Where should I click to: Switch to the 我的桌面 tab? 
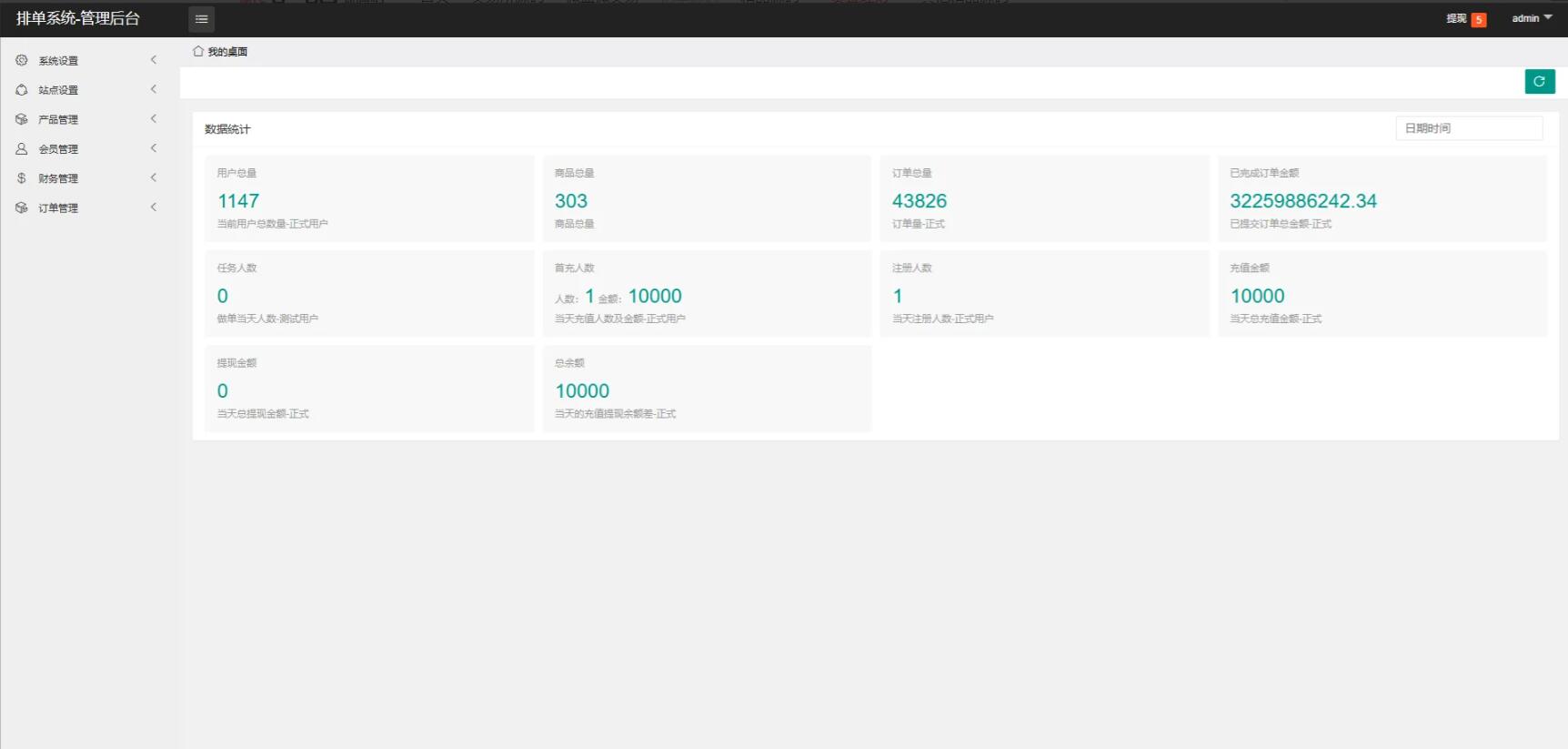(x=227, y=52)
